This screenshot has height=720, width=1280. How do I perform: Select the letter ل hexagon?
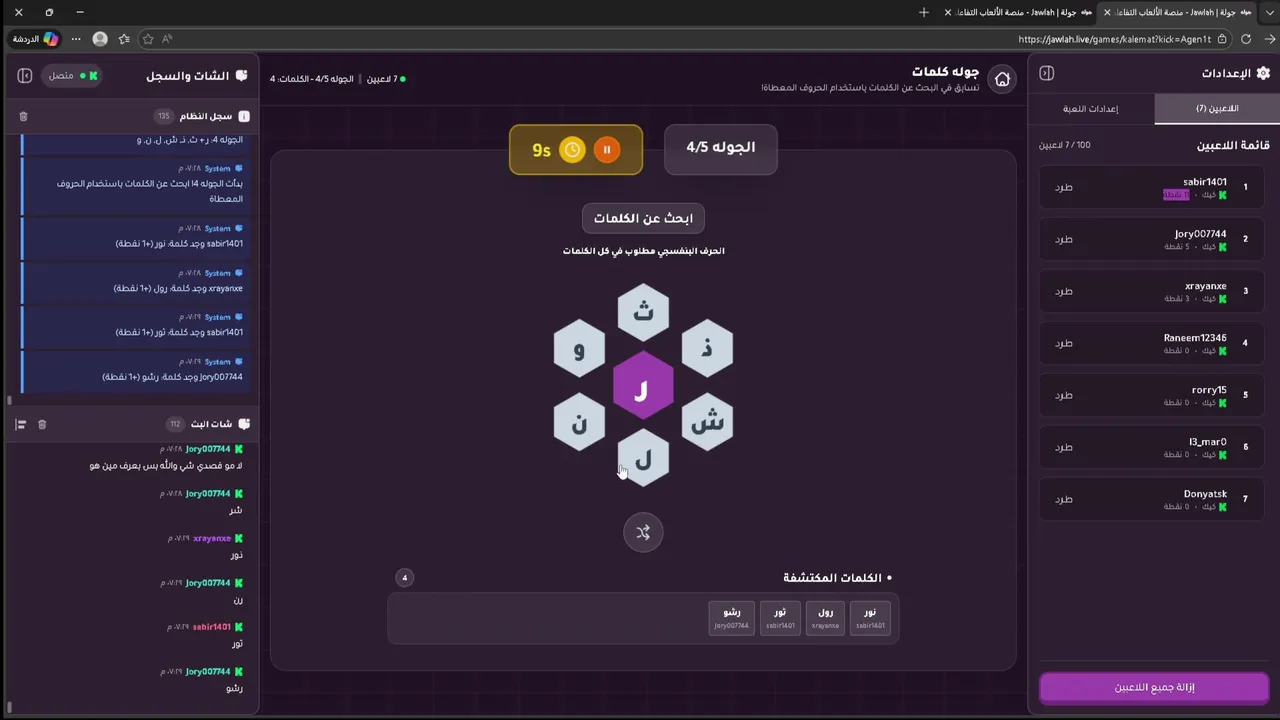(x=643, y=459)
